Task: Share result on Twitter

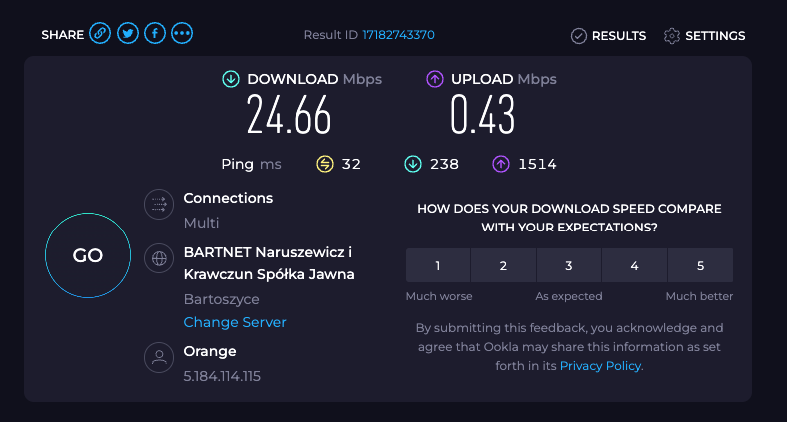Action: 127,34
